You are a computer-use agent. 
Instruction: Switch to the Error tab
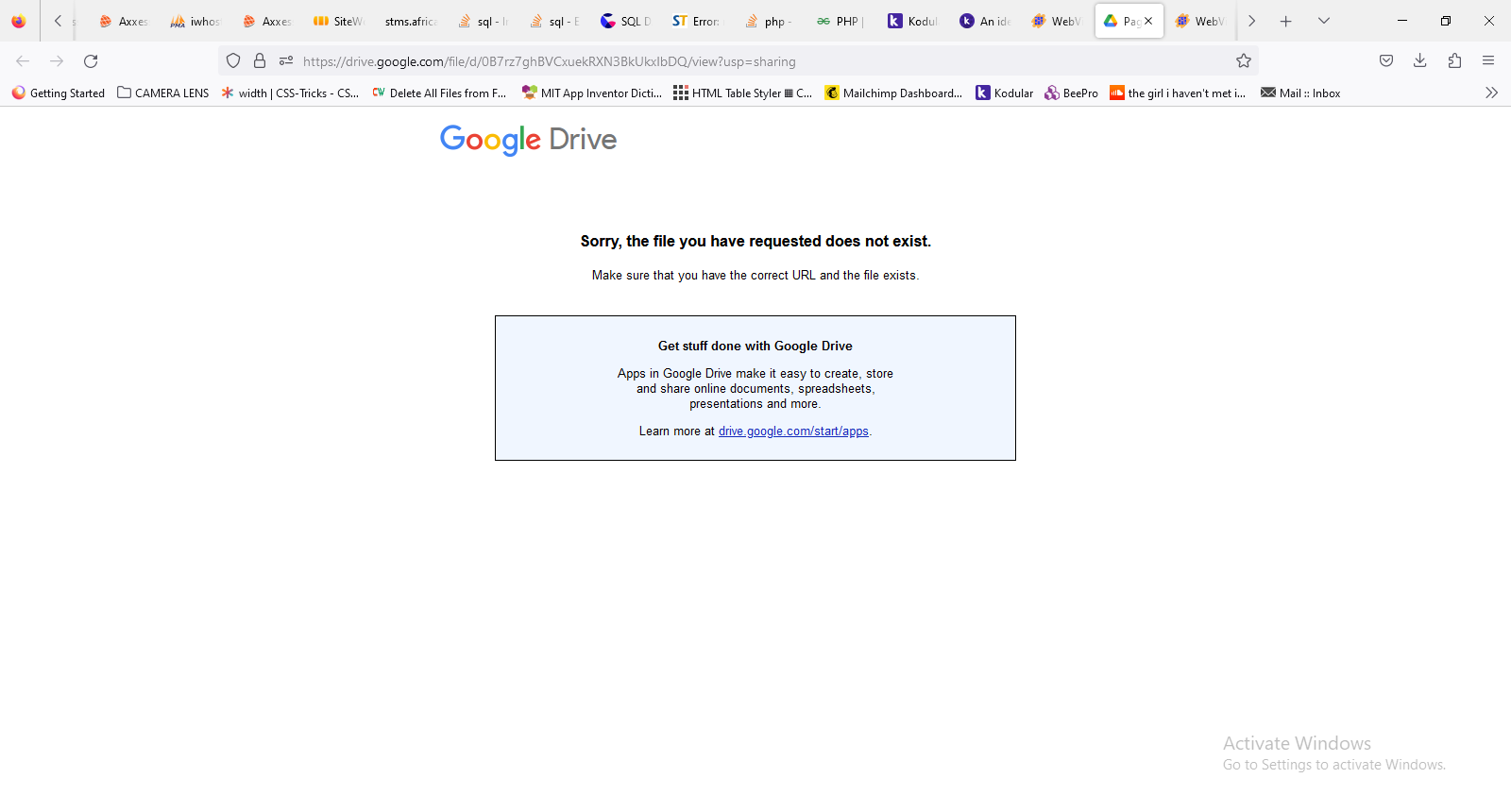pyautogui.click(x=699, y=21)
